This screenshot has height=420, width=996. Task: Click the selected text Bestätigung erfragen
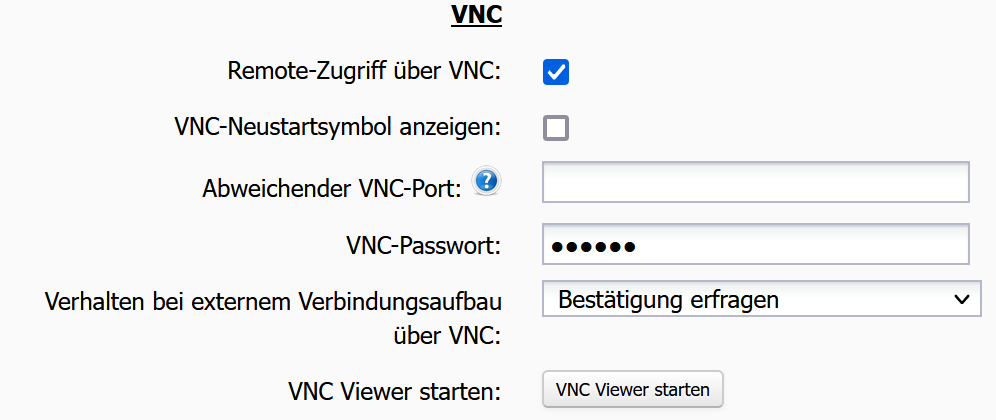668,299
